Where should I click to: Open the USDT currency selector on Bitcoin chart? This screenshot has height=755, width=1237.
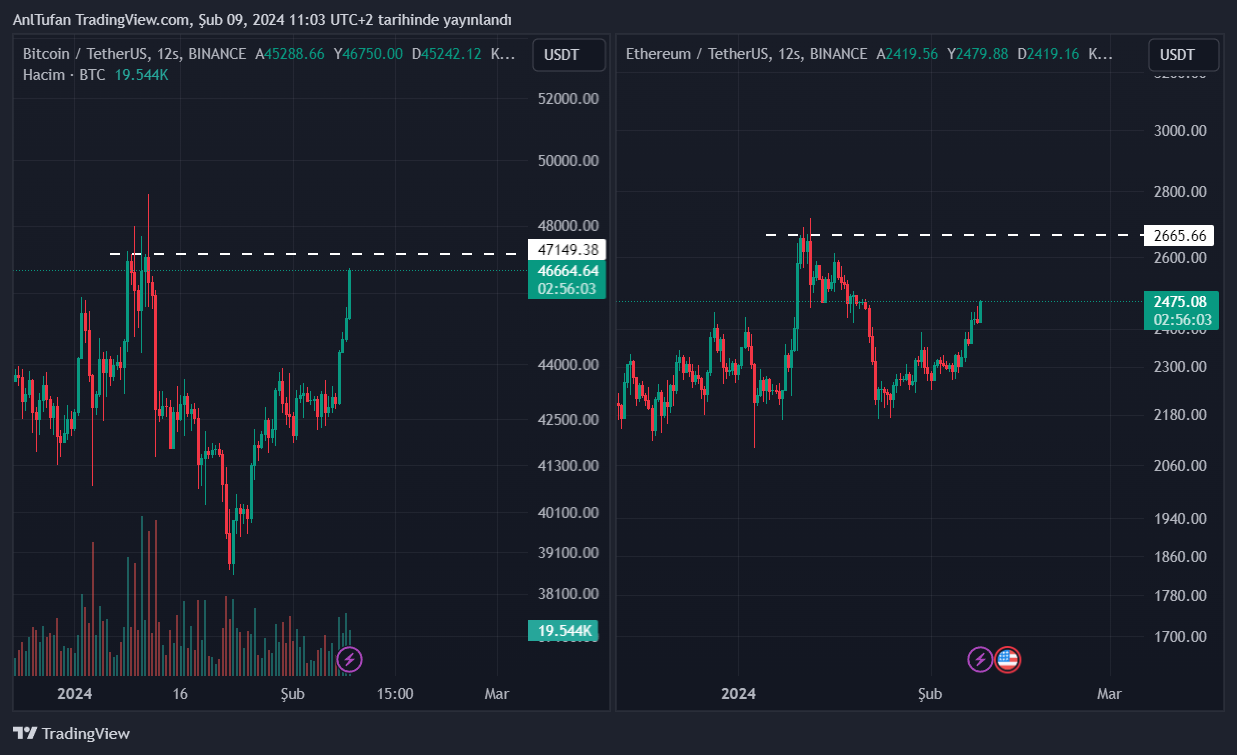click(x=568, y=55)
